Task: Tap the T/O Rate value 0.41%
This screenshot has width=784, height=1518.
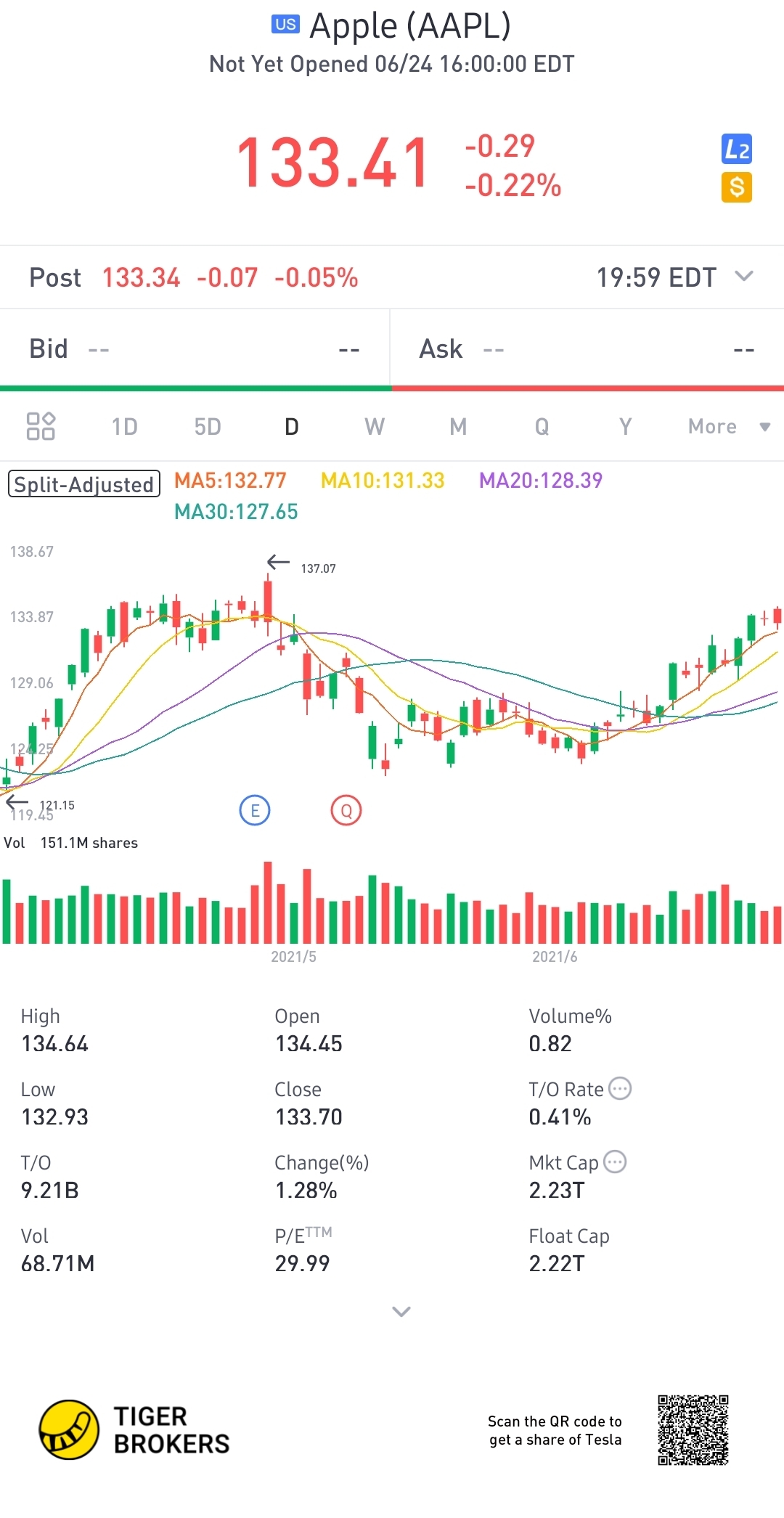Action: 560,1117
